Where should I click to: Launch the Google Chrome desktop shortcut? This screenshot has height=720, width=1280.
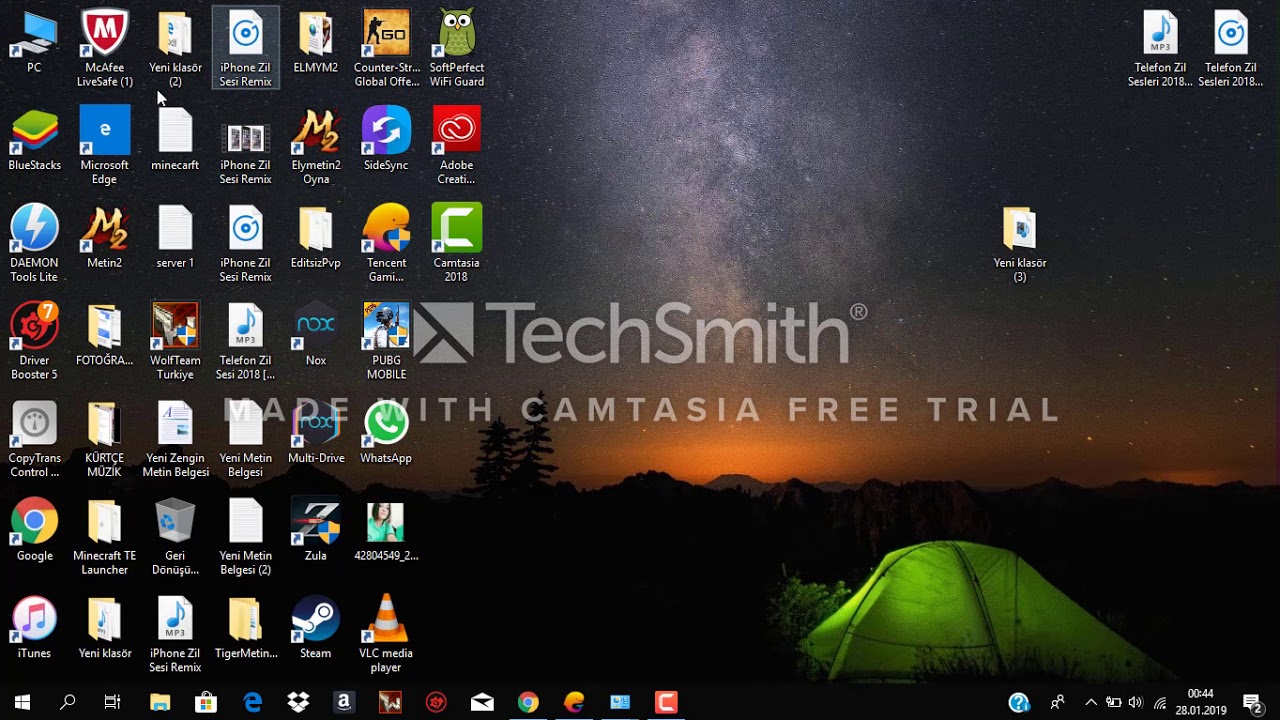tap(34, 530)
